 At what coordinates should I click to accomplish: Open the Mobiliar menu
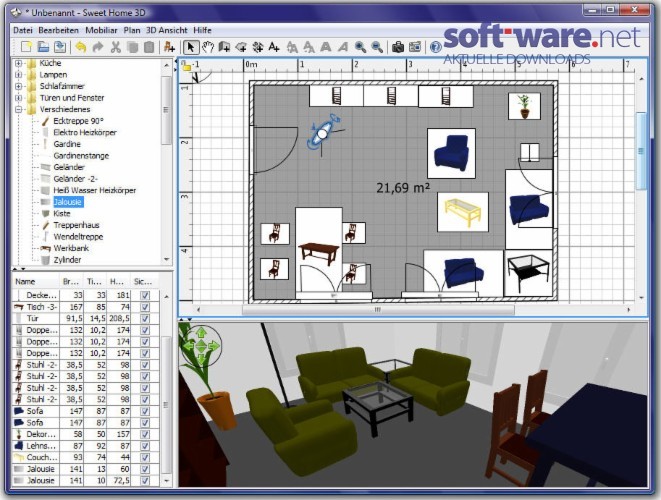(101, 30)
